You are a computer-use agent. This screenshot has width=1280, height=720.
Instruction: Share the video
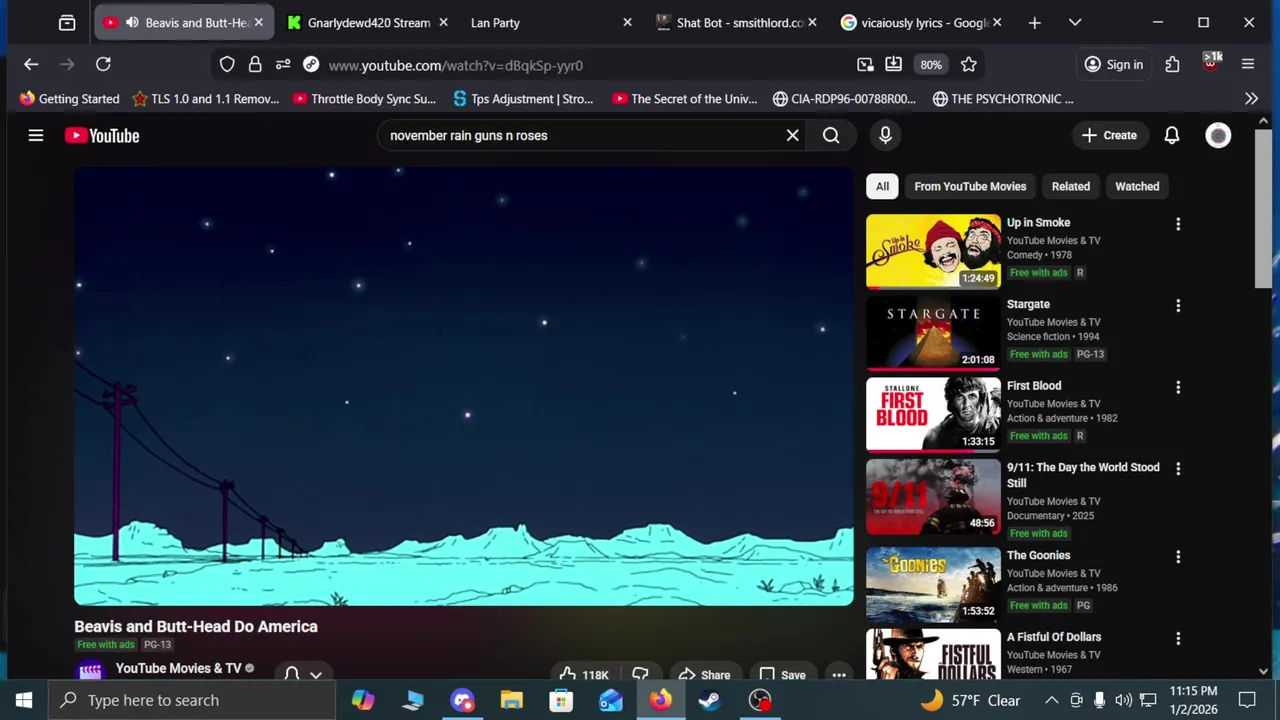pos(705,675)
